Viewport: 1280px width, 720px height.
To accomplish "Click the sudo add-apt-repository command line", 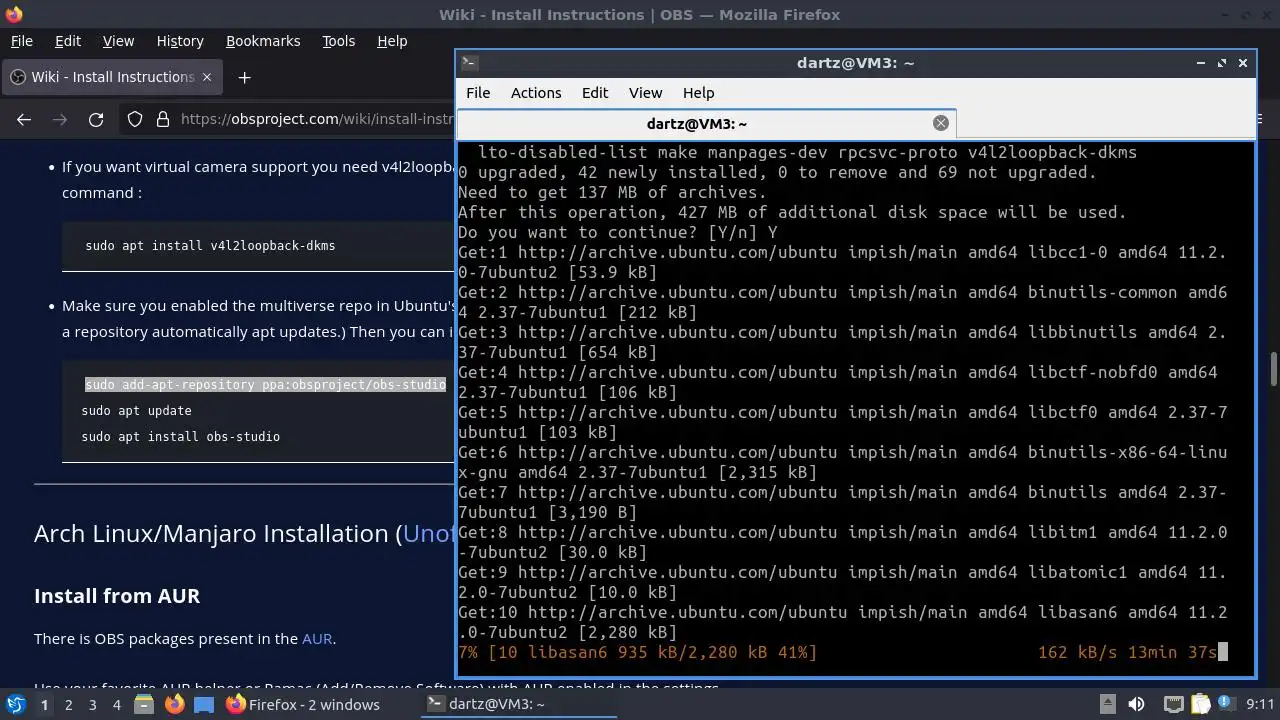I will [265, 384].
